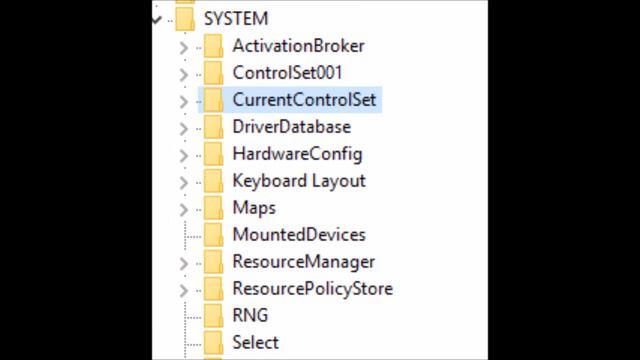Expand the ResourcePolicyStore key
This screenshot has height=360, width=640.
click(x=184, y=290)
